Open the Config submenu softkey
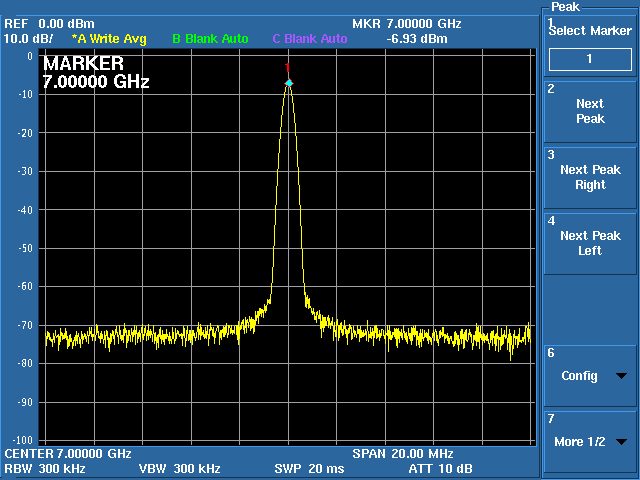 pyautogui.click(x=590, y=376)
